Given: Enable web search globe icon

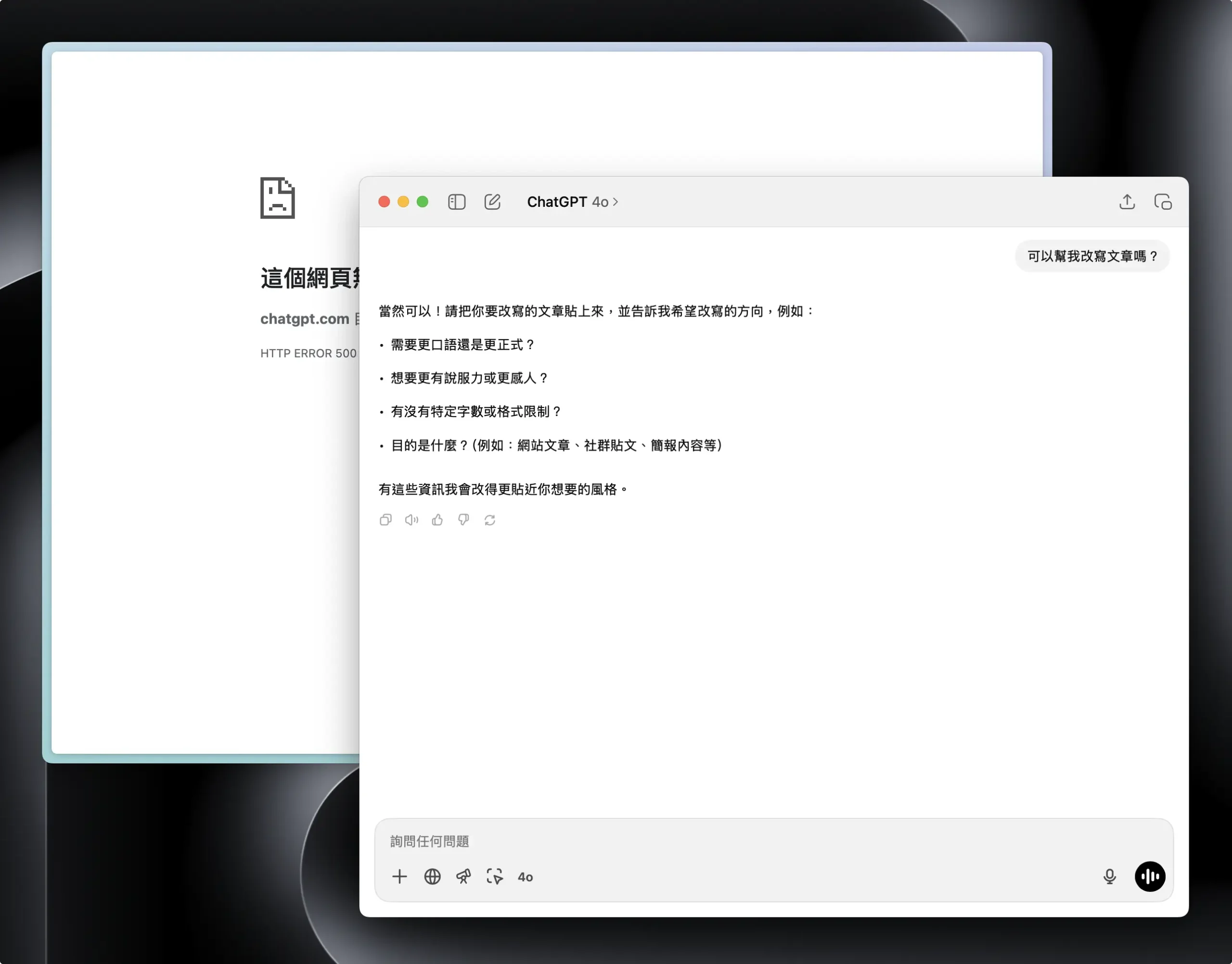Looking at the screenshot, I should (x=432, y=876).
